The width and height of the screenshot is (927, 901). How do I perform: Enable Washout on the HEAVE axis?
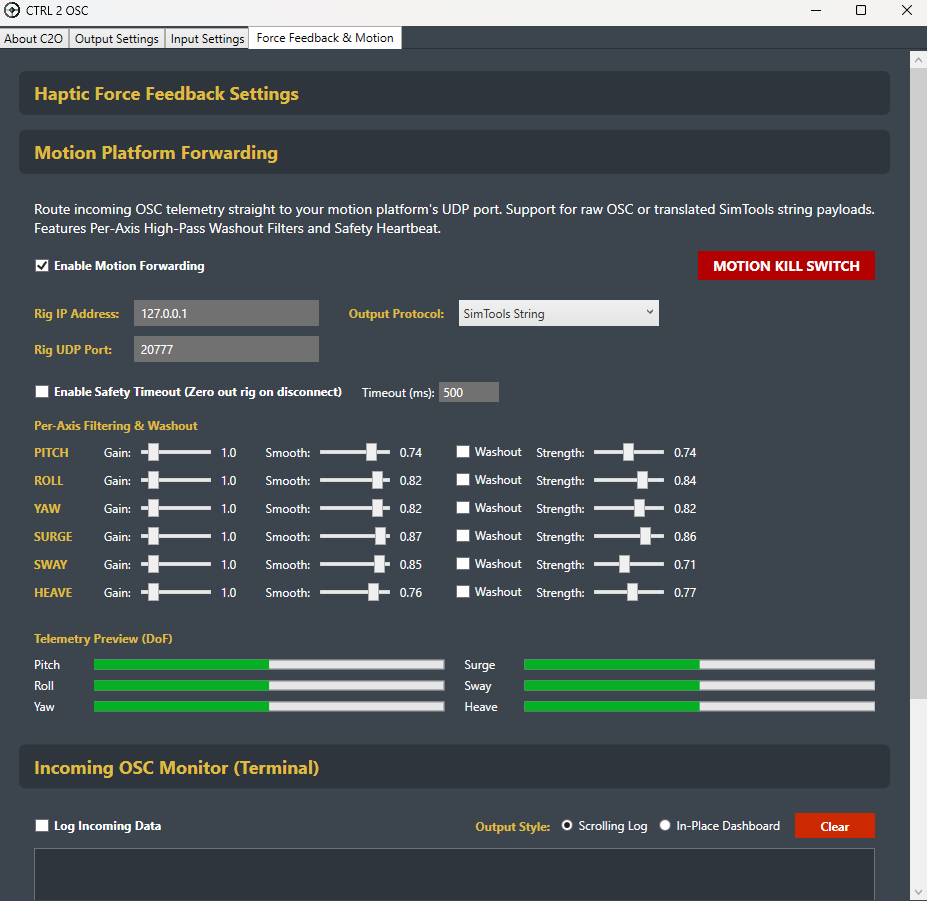[463, 591]
